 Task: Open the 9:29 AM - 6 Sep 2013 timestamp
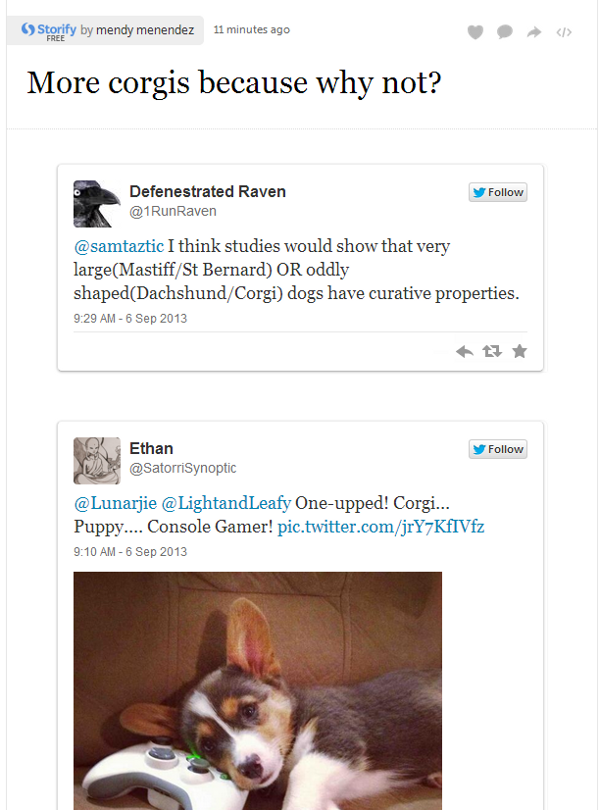130,318
